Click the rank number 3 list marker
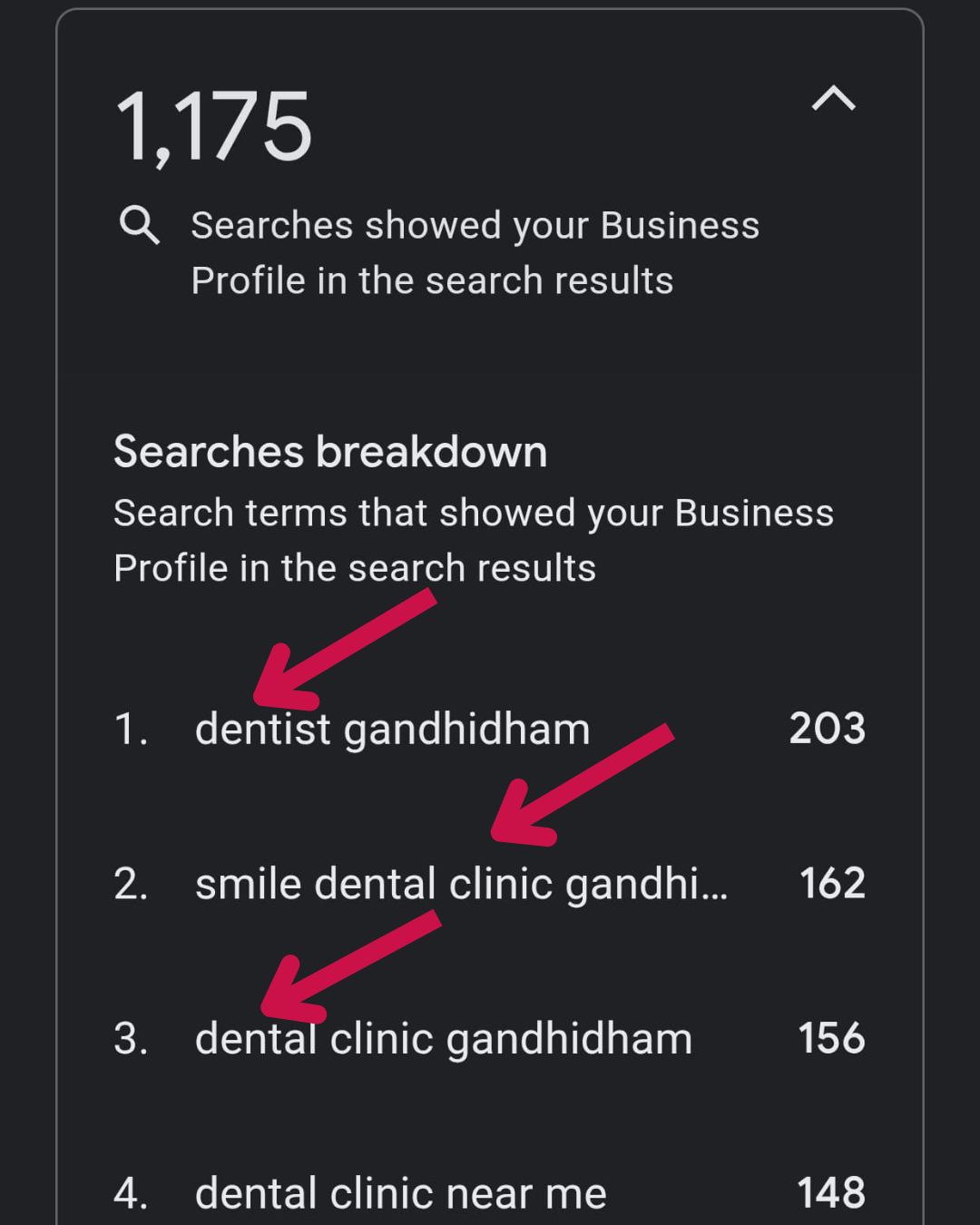Viewport: 980px width, 1225px height. [131, 1039]
